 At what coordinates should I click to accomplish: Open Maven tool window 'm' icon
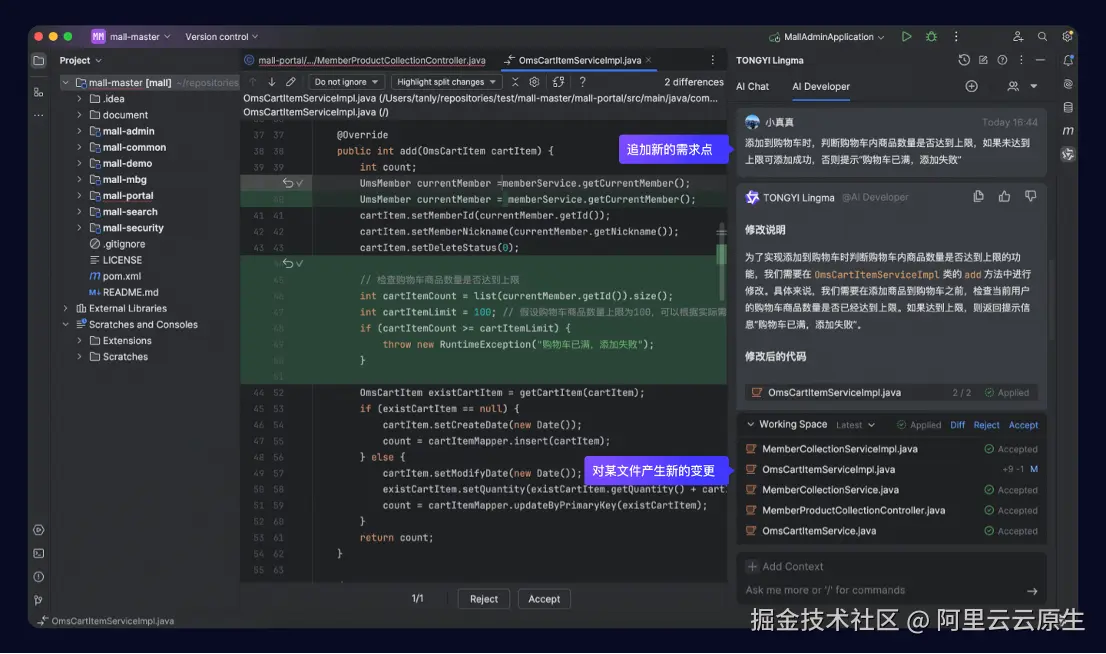tap(1068, 131)
